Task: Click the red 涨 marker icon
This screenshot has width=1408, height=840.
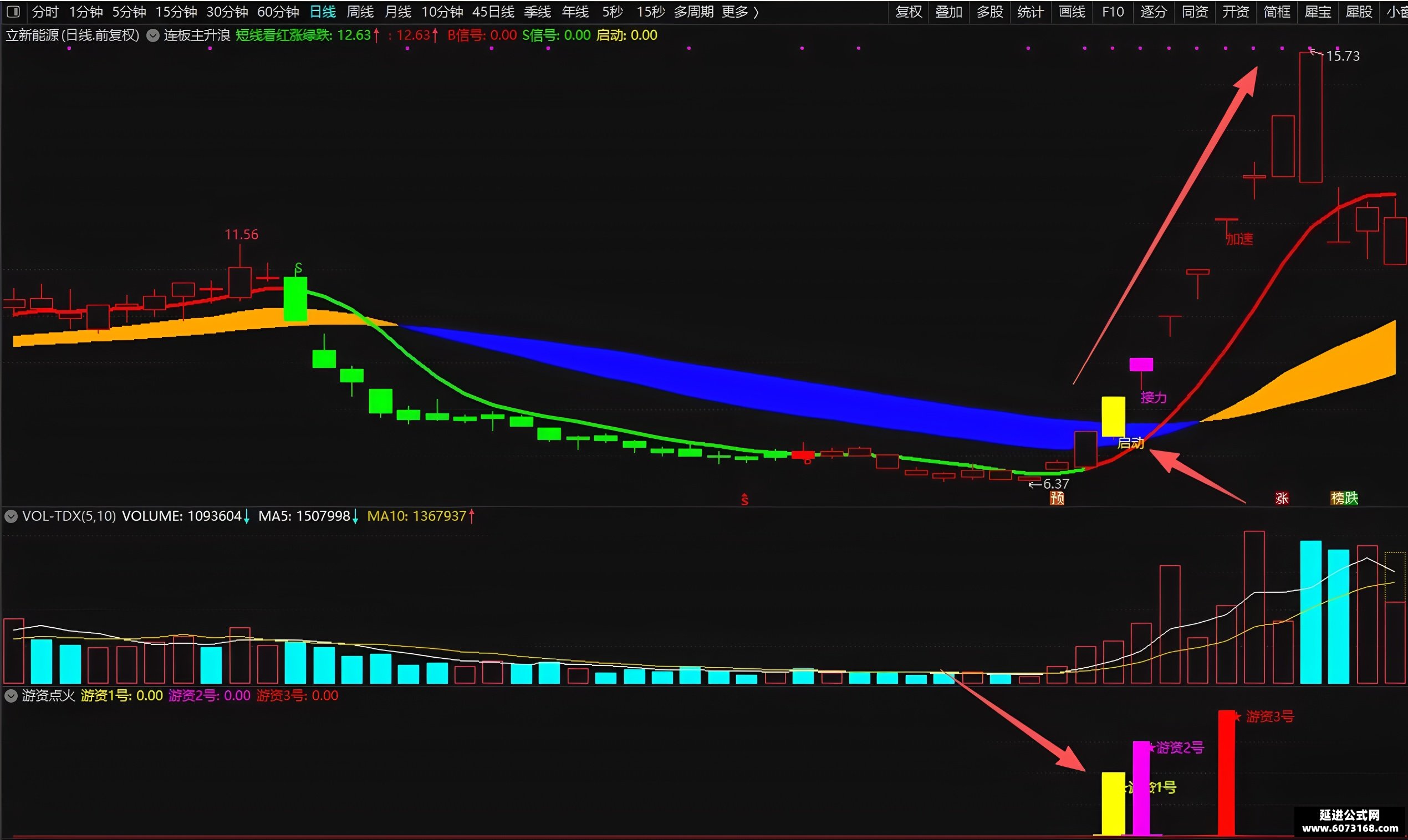Action: click(1282, 498)
